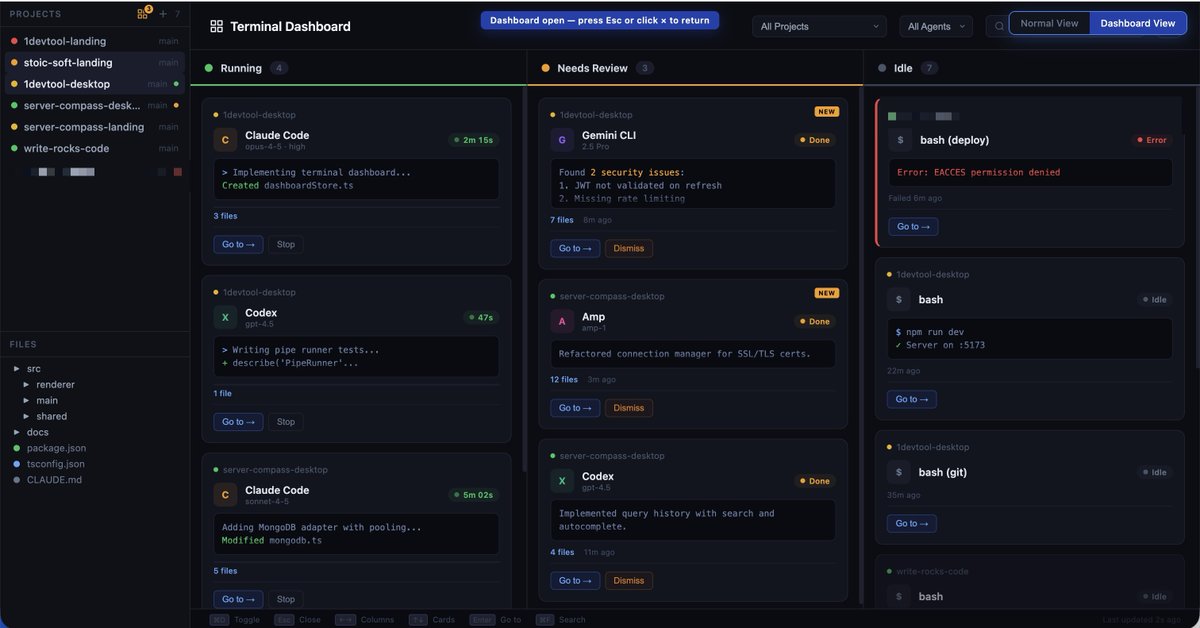Screen dimensions: 1200x628
Task: Click the X avatar of running Codex card
Action: (x=225, y=318)
